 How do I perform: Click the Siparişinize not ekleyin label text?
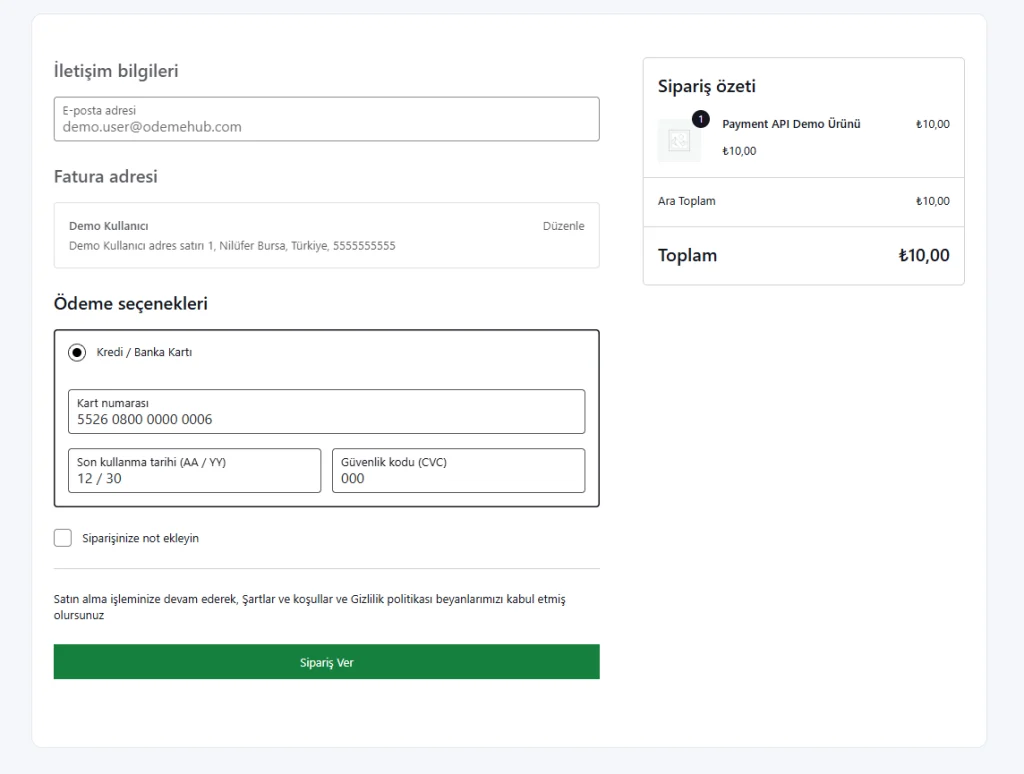(x=140, y=538)
